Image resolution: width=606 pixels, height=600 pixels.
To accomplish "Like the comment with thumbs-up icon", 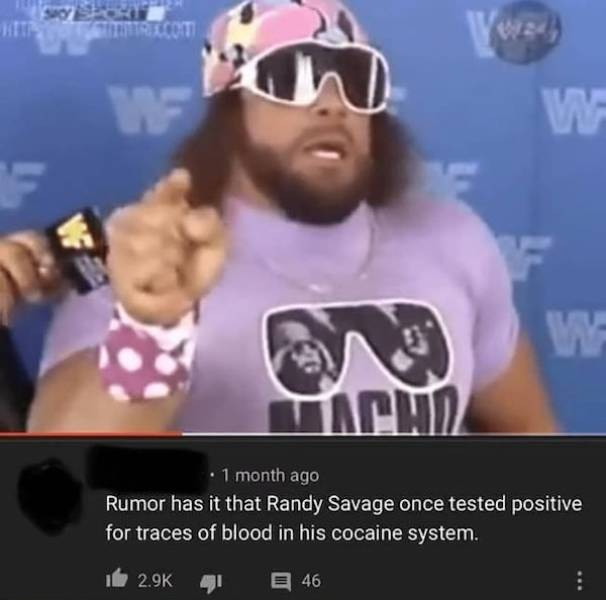I will click(x=117, y=579).
